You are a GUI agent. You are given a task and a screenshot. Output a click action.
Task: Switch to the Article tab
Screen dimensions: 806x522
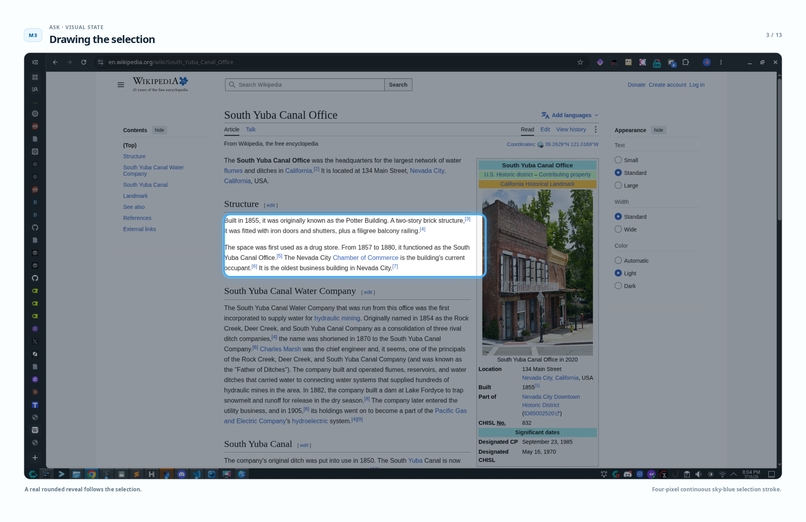(231, 129)
